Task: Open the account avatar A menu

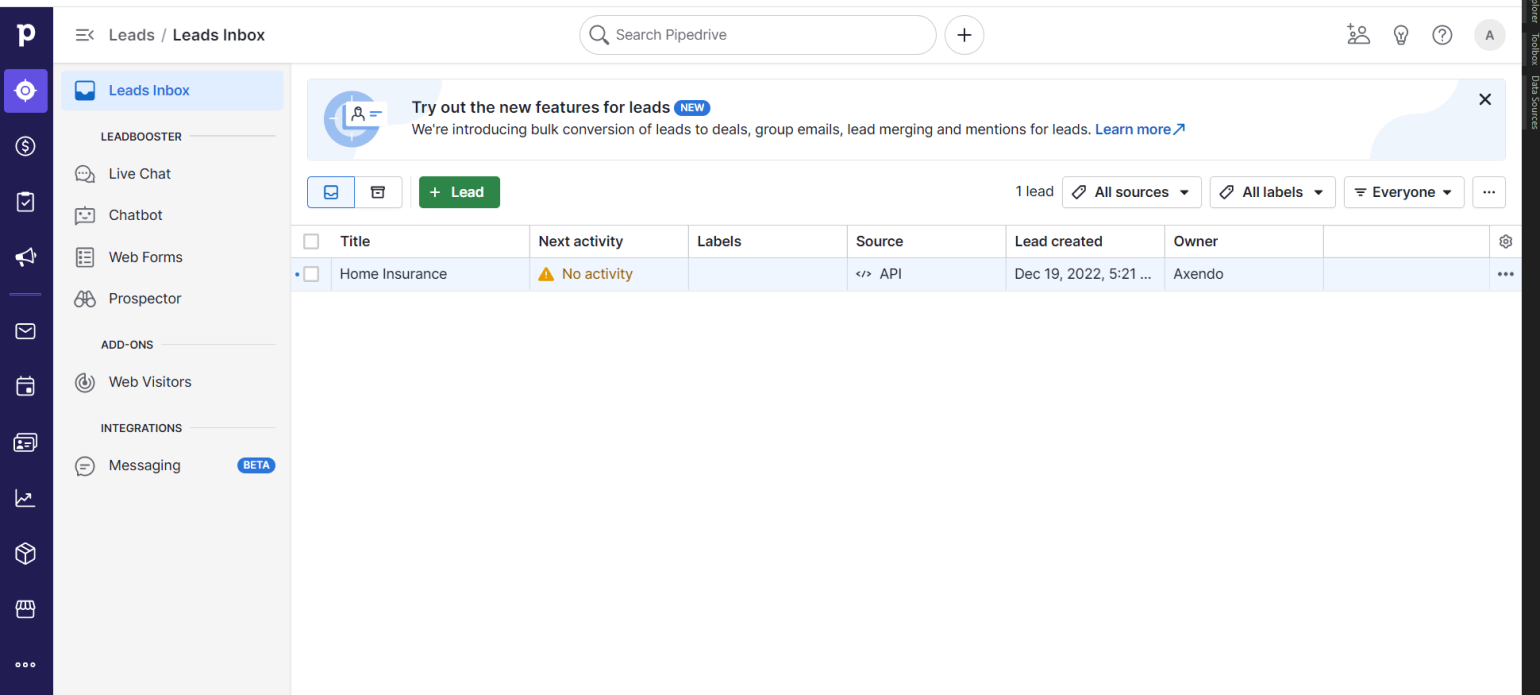Action: [1489, 35]
